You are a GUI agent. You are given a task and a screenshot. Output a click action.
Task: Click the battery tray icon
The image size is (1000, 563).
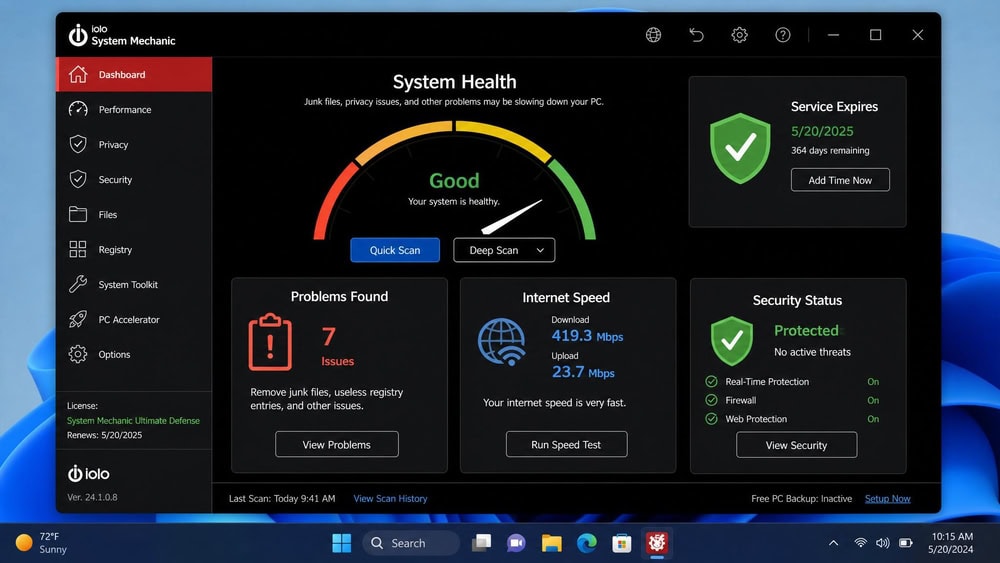pyautogui.click(x=906, y=543)
